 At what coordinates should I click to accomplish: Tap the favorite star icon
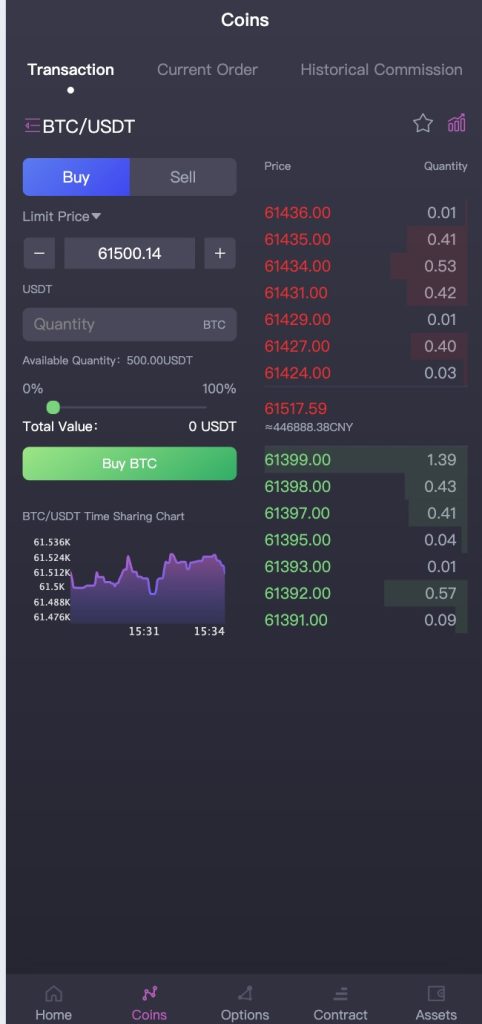[x=423, y=123]
